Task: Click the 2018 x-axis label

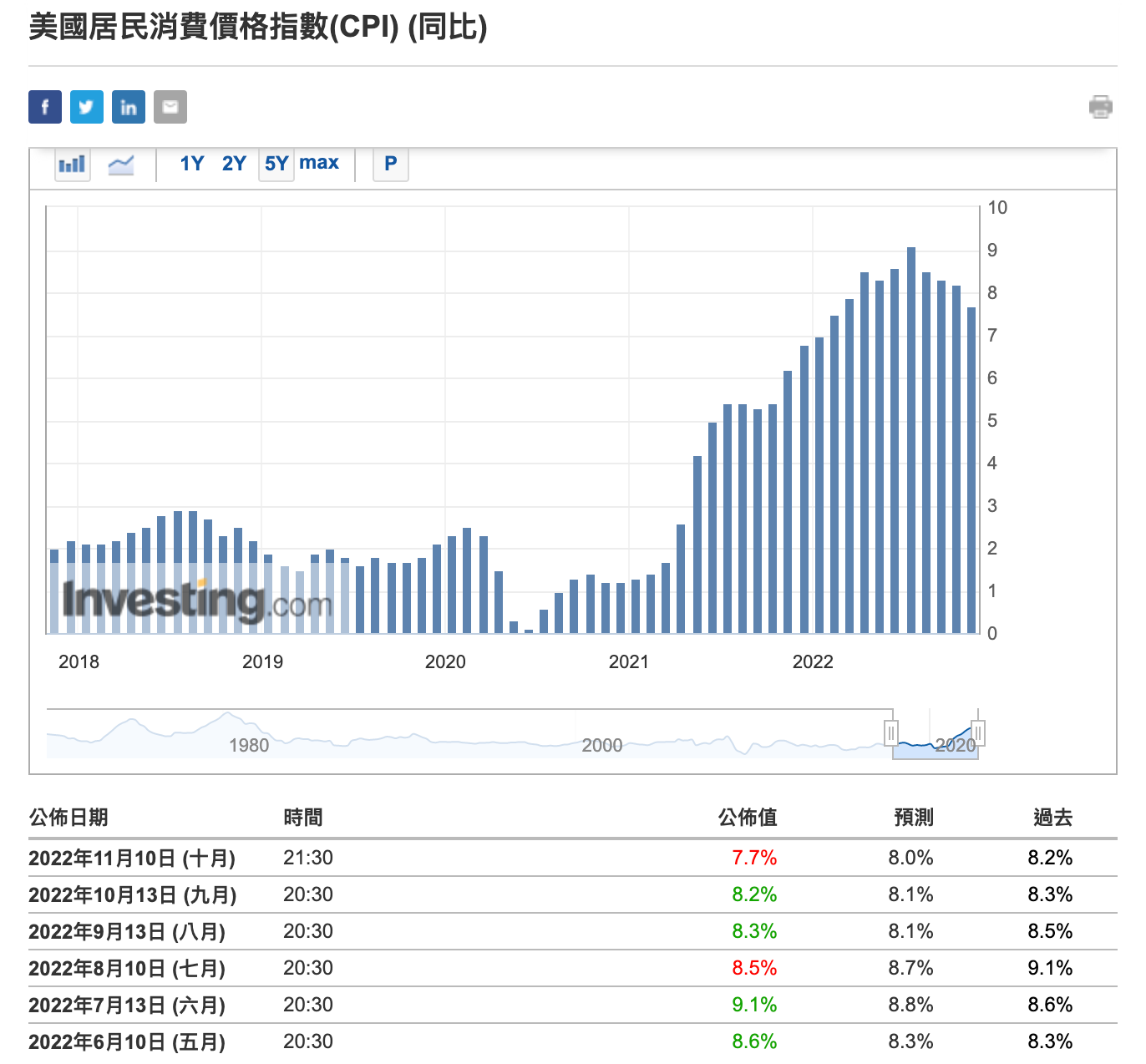Action: click(x=79, y=661)
